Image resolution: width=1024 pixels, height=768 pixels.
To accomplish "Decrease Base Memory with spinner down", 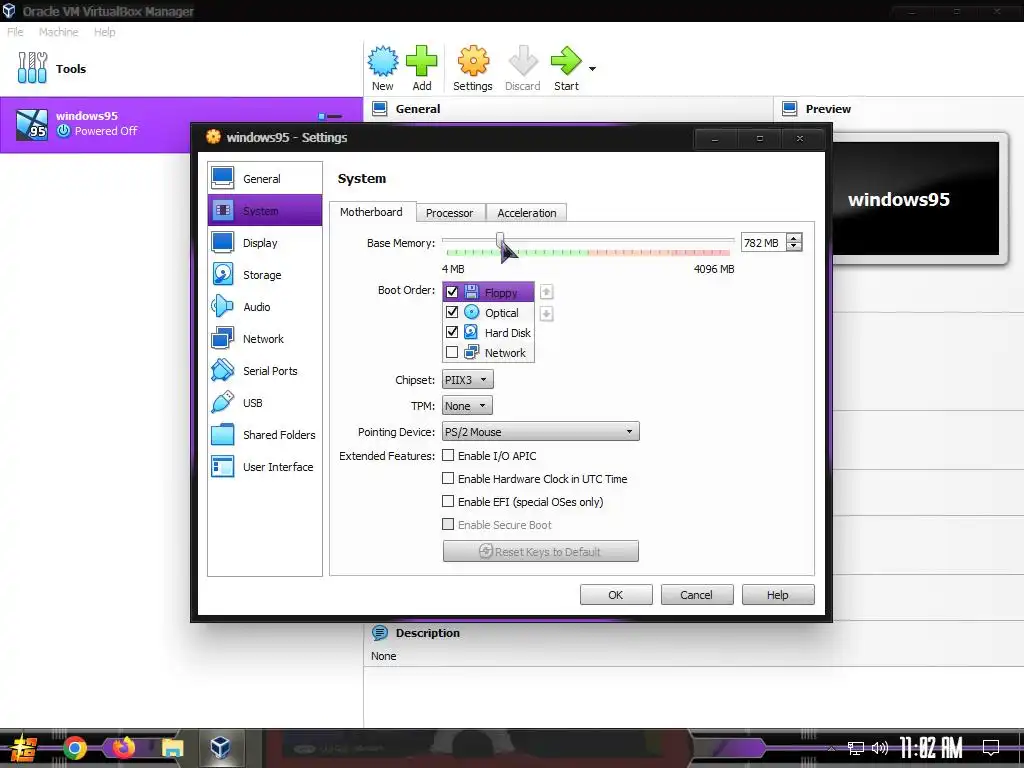I will pos(794,247).
